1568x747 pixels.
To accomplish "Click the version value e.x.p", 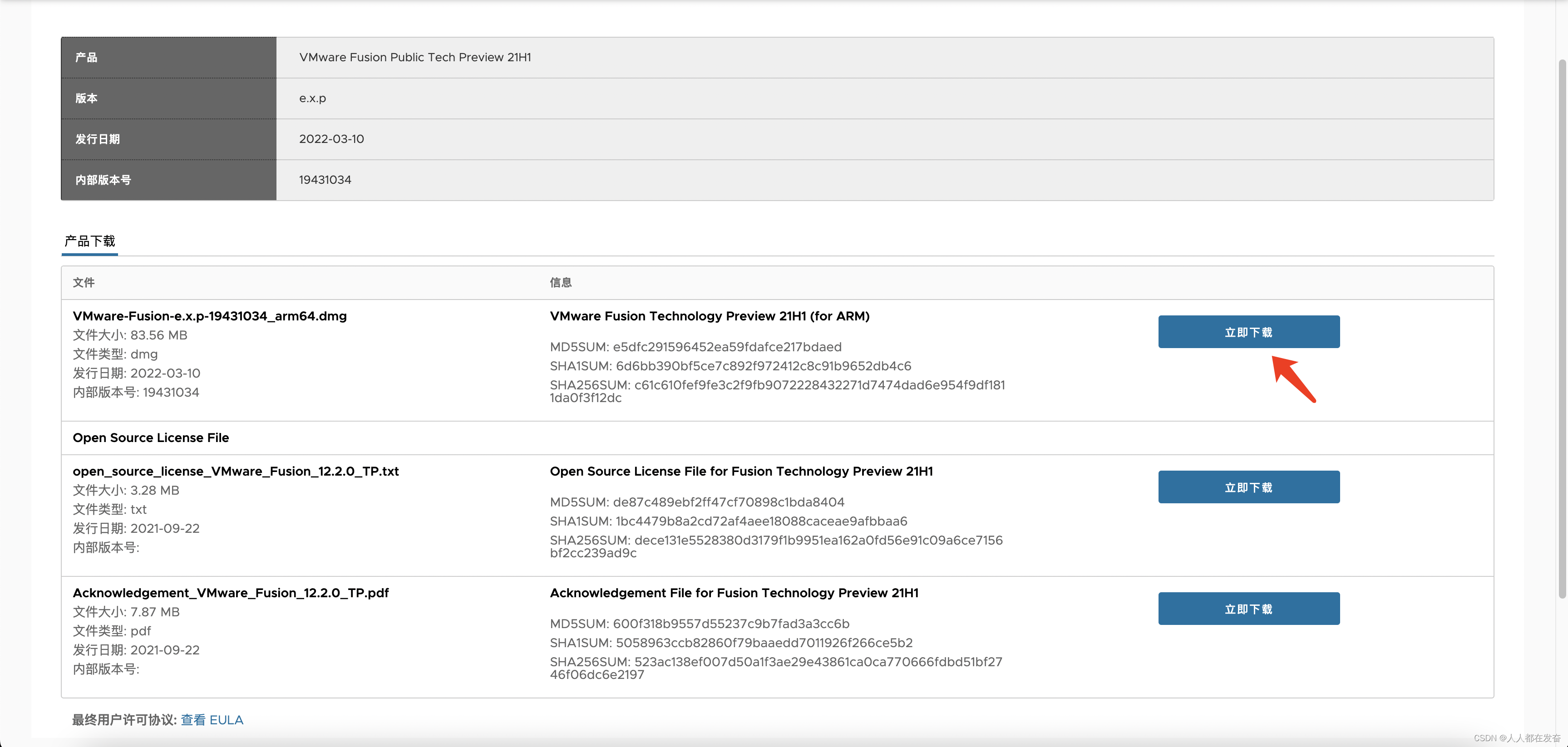I will tap(312, 98).
